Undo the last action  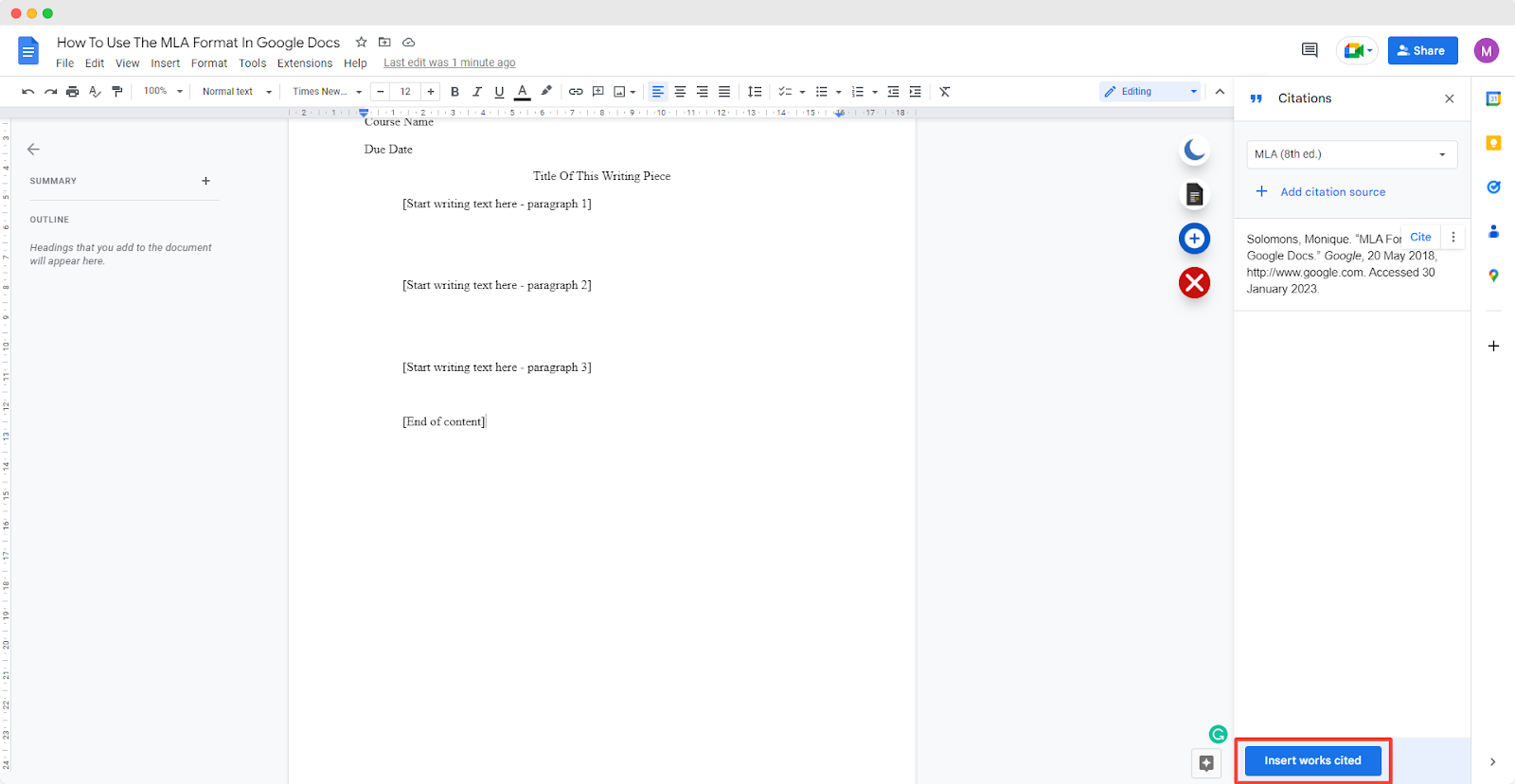coord(28,92)
